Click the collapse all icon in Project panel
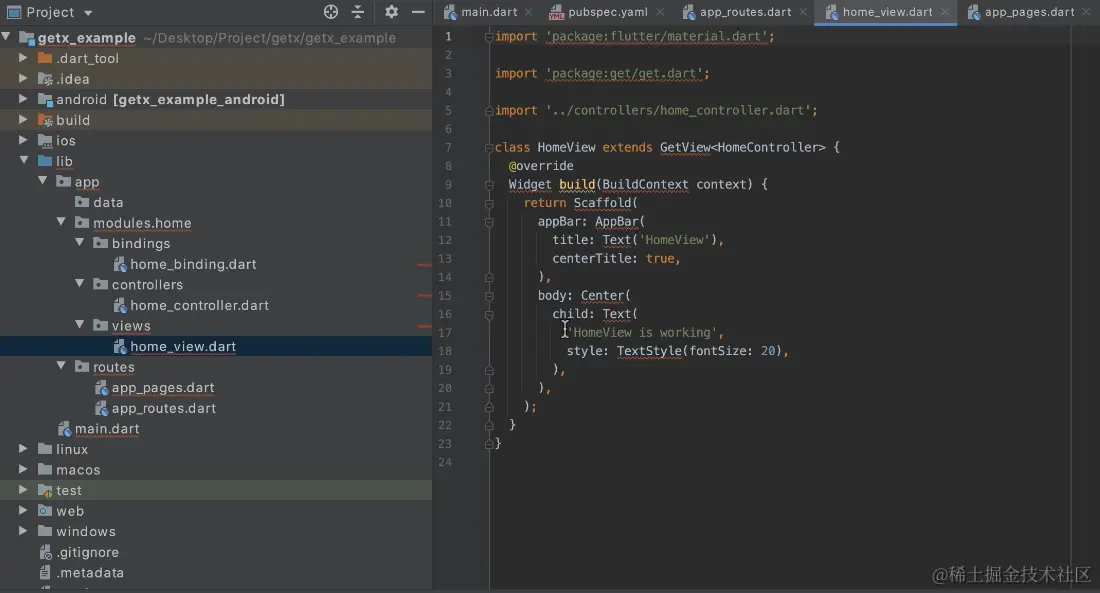Screen dimensions: 1100x593 [x=358, y=12]
